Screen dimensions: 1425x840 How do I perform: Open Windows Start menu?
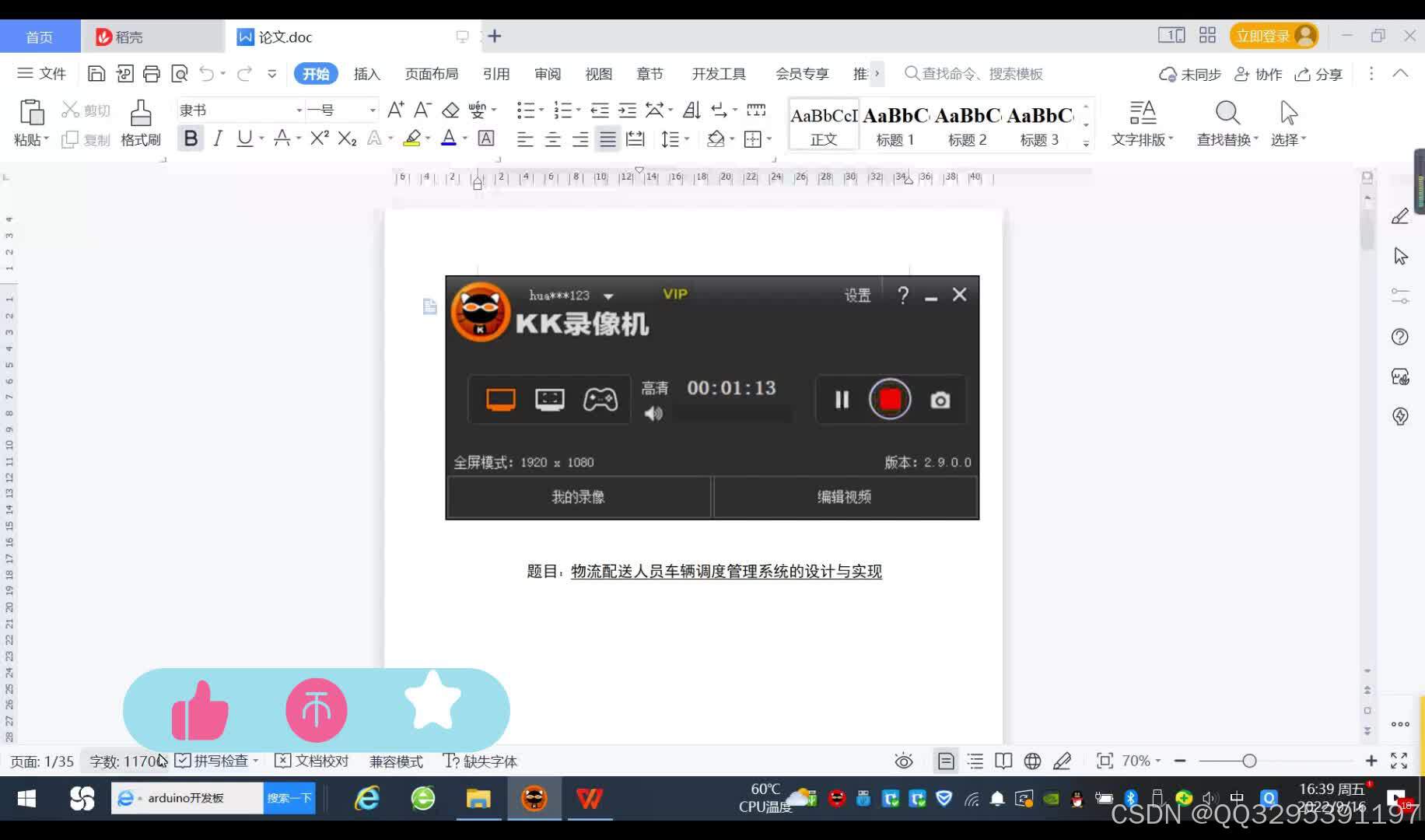coord(26,799)
